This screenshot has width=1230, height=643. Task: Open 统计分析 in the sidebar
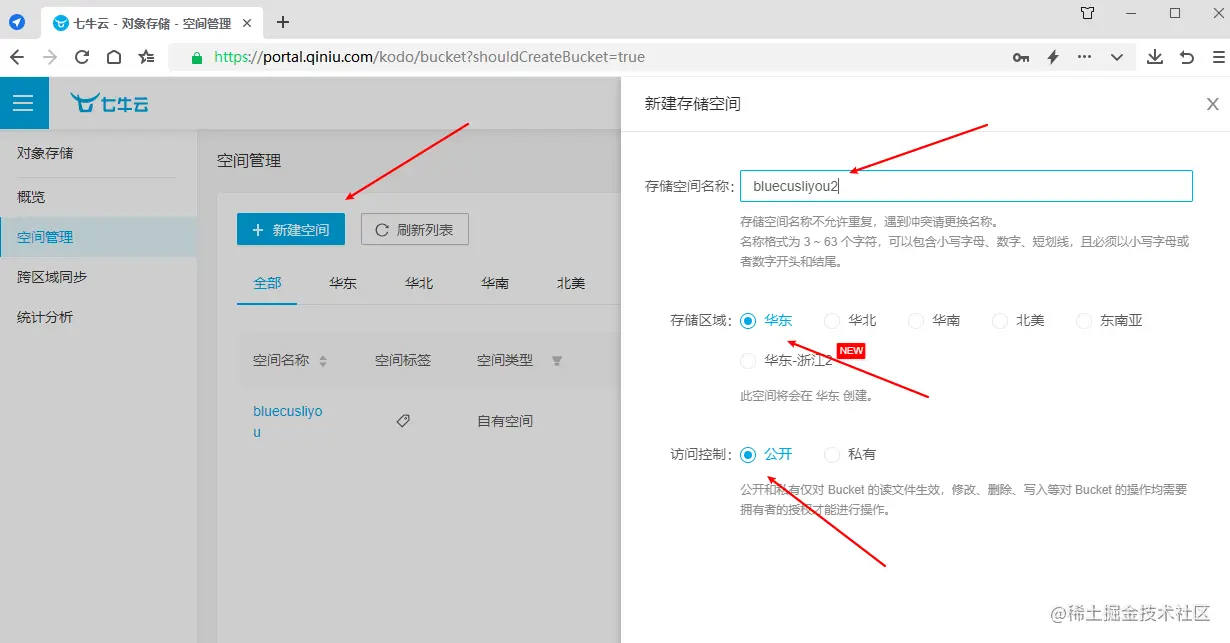98,317
